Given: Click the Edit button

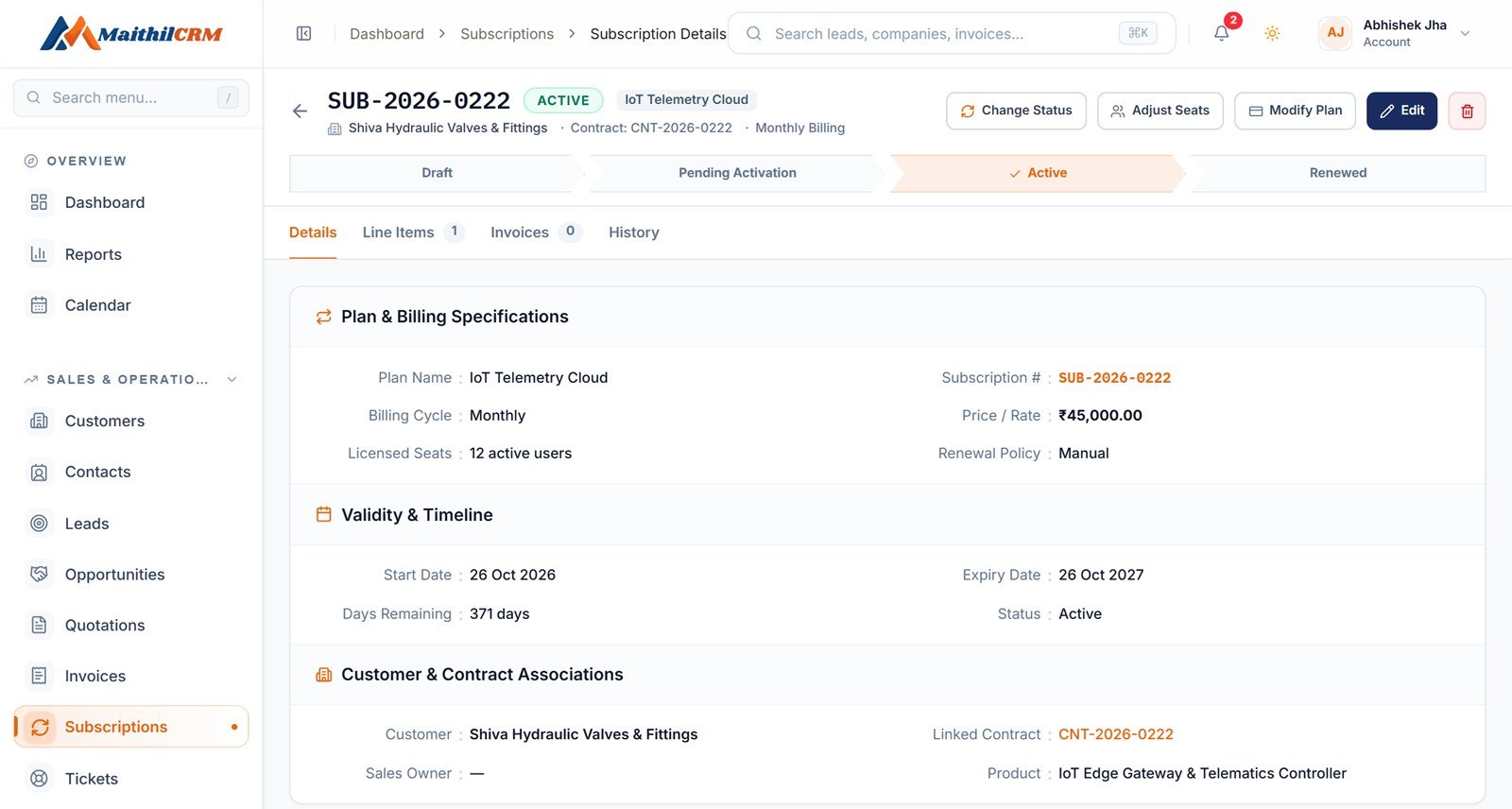Looking at the screenshot, I should [x=1402, y=111].
